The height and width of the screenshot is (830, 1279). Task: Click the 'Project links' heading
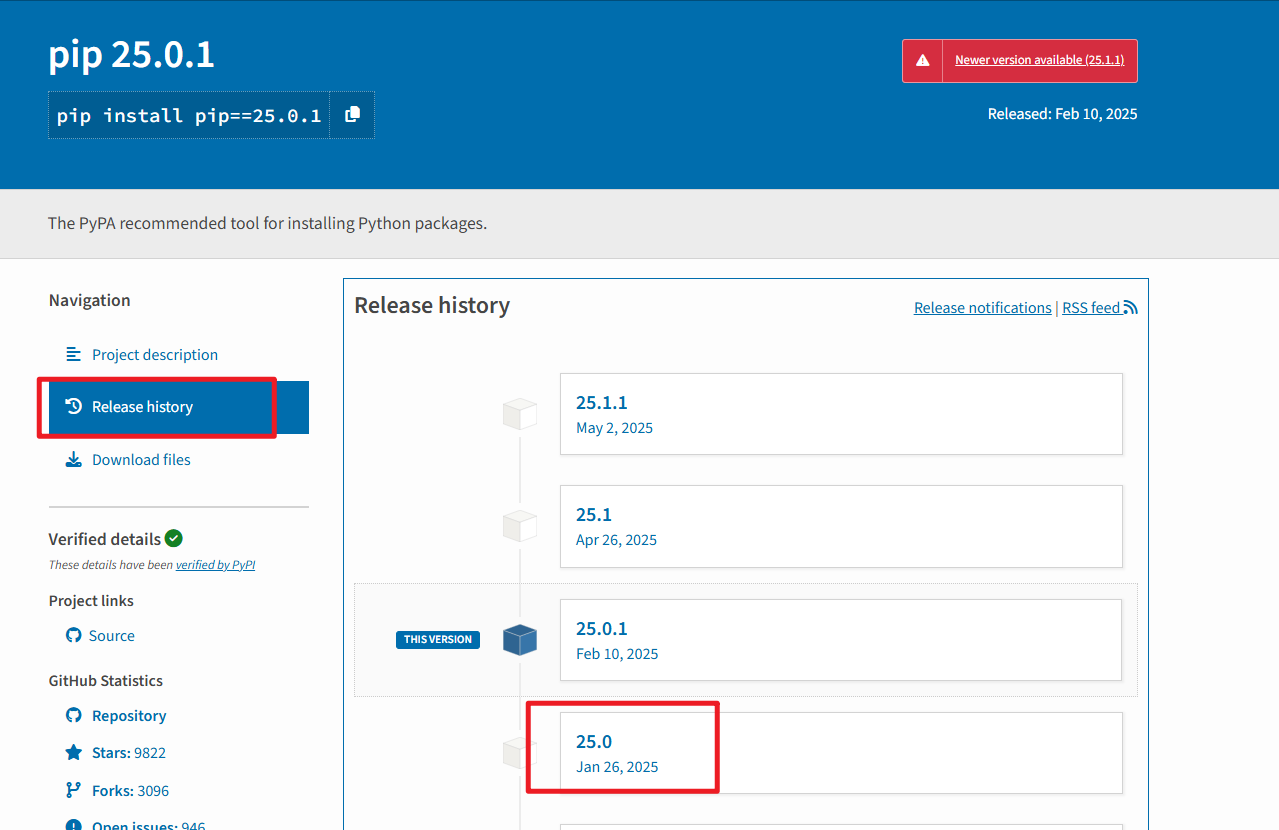91,601
